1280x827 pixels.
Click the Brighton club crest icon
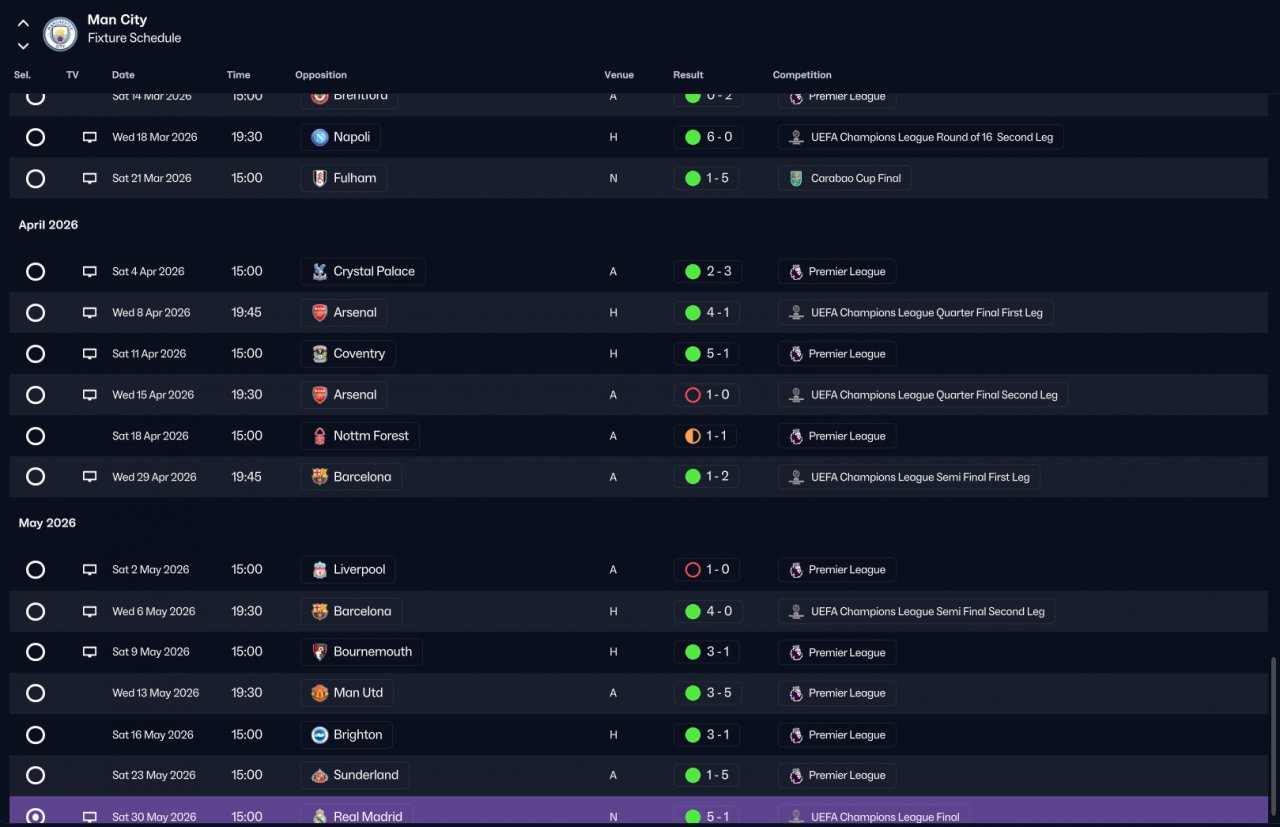[x=319, y=735]
